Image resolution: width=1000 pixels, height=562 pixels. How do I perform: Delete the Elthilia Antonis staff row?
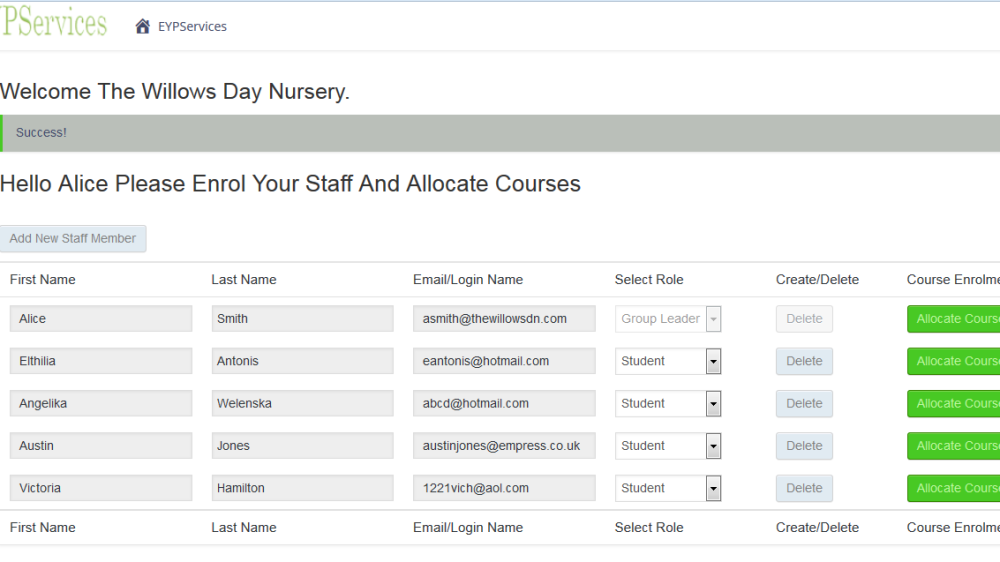pos(804,361)
